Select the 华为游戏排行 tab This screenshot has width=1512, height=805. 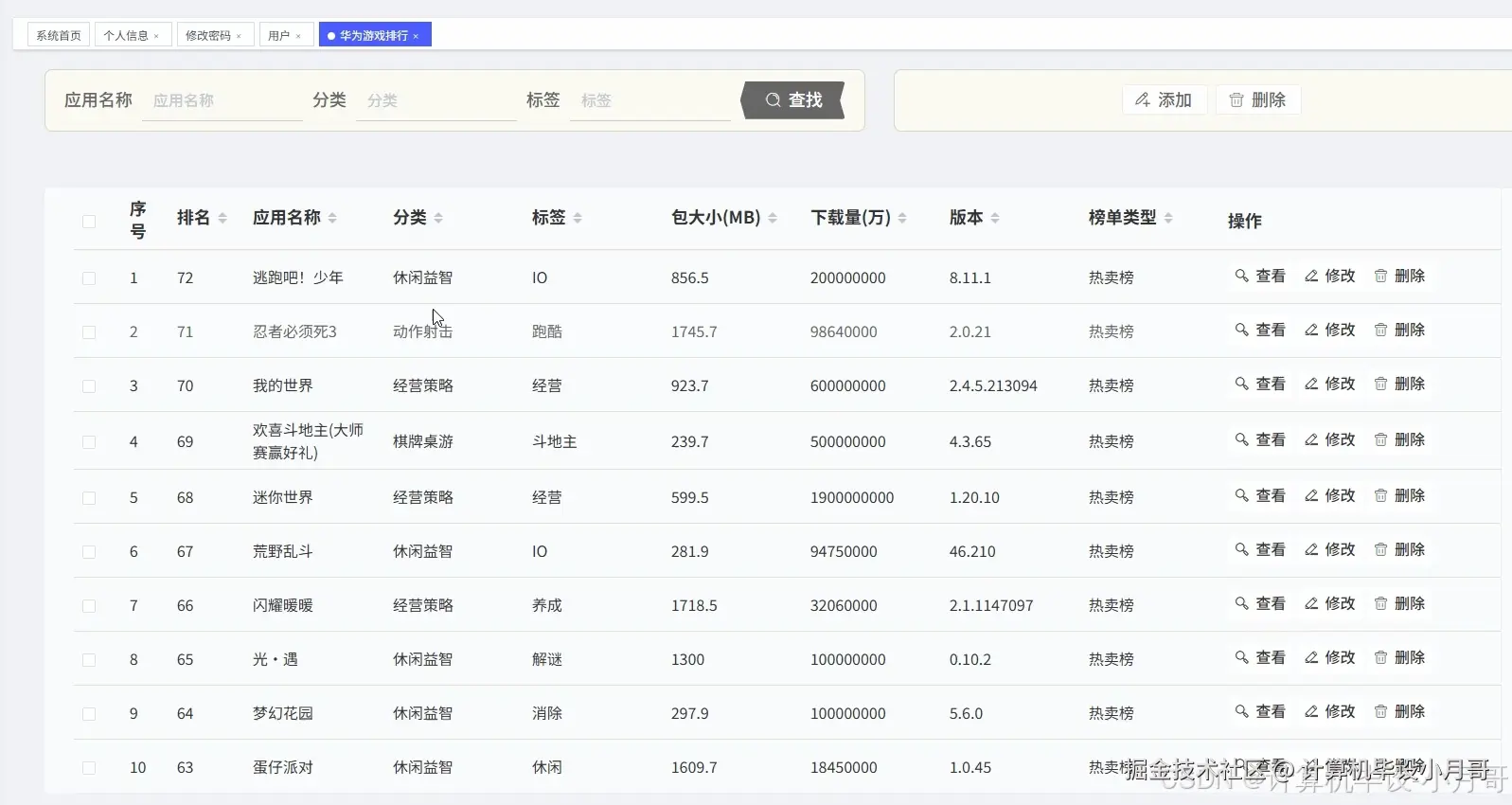(x=373, y=35)
